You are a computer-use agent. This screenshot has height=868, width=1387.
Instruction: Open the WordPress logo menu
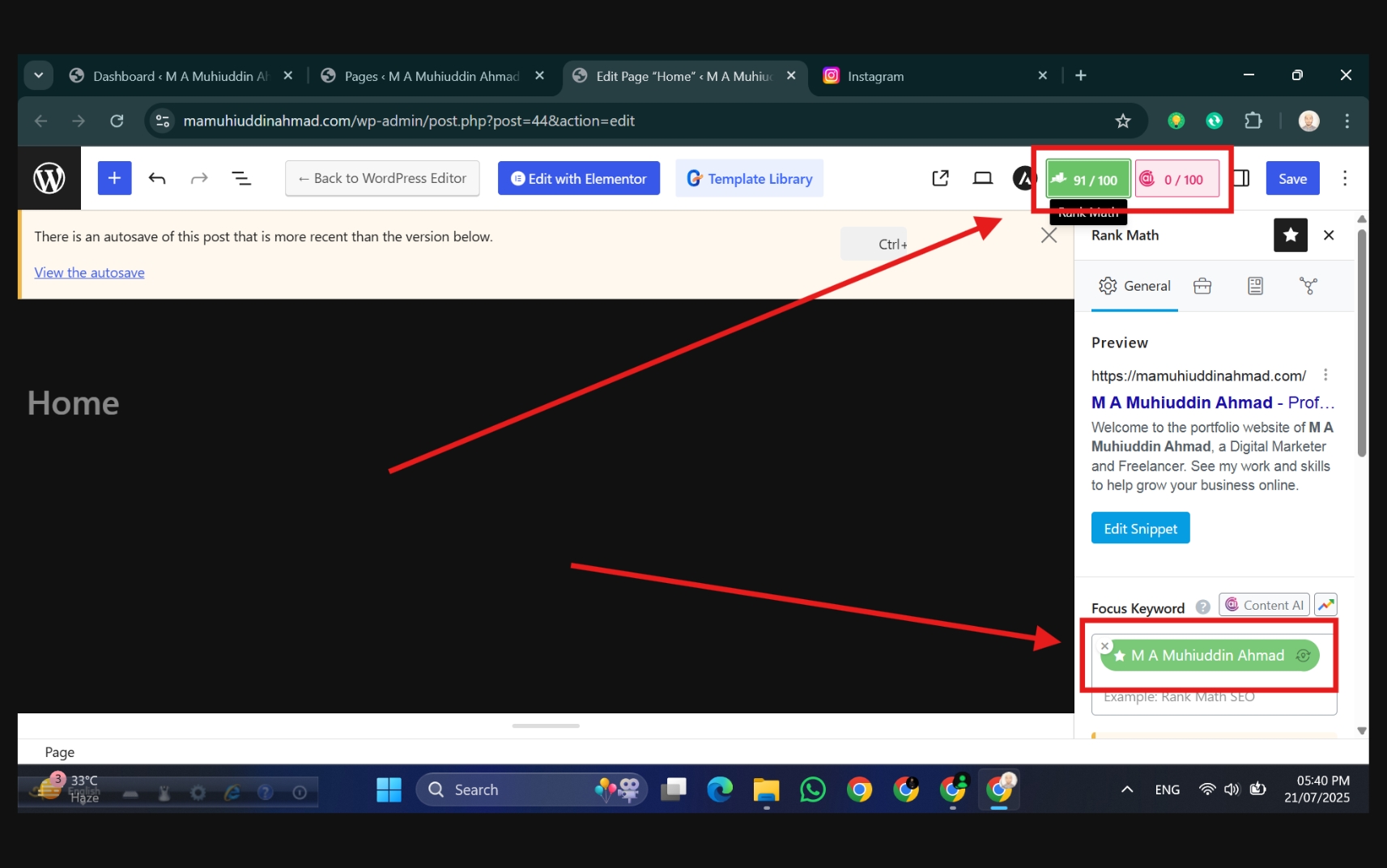49,178
